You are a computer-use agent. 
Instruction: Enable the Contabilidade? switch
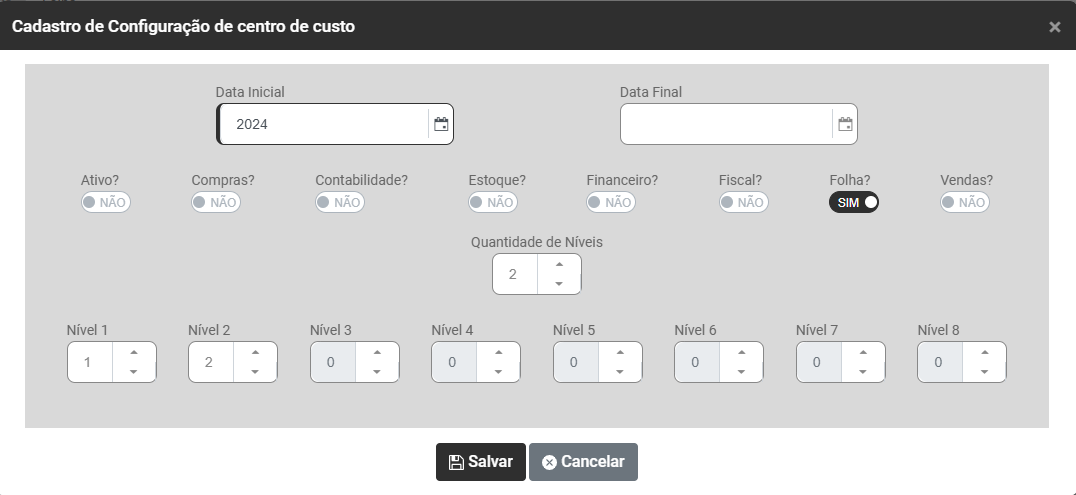(340, 202)
